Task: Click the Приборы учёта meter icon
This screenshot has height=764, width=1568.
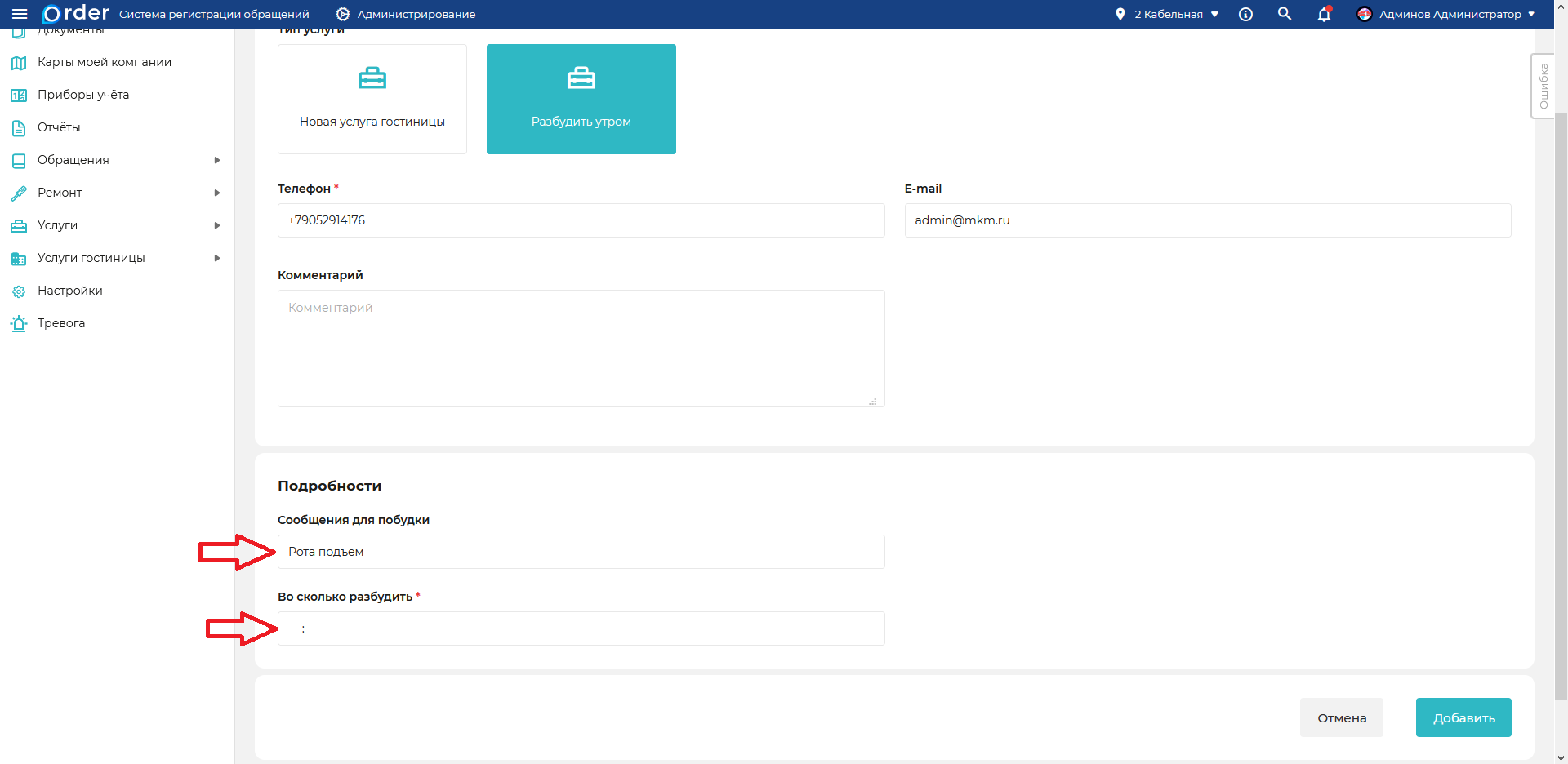Action: 19,95
